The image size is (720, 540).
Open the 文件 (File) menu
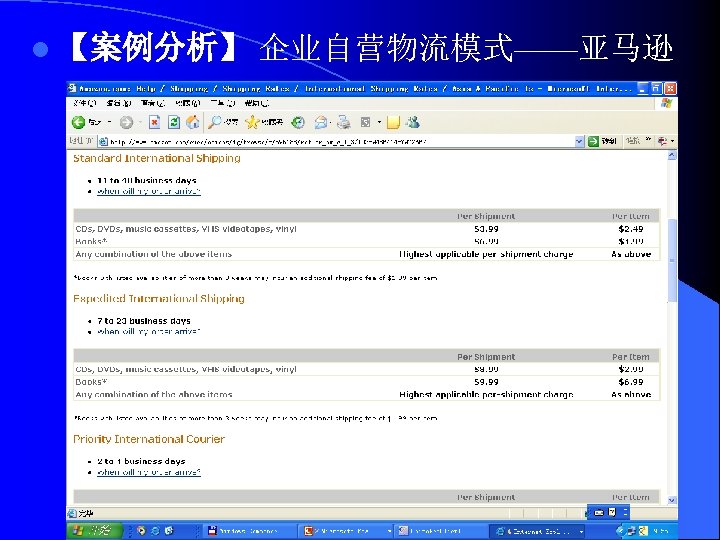[x=84, y=103]
